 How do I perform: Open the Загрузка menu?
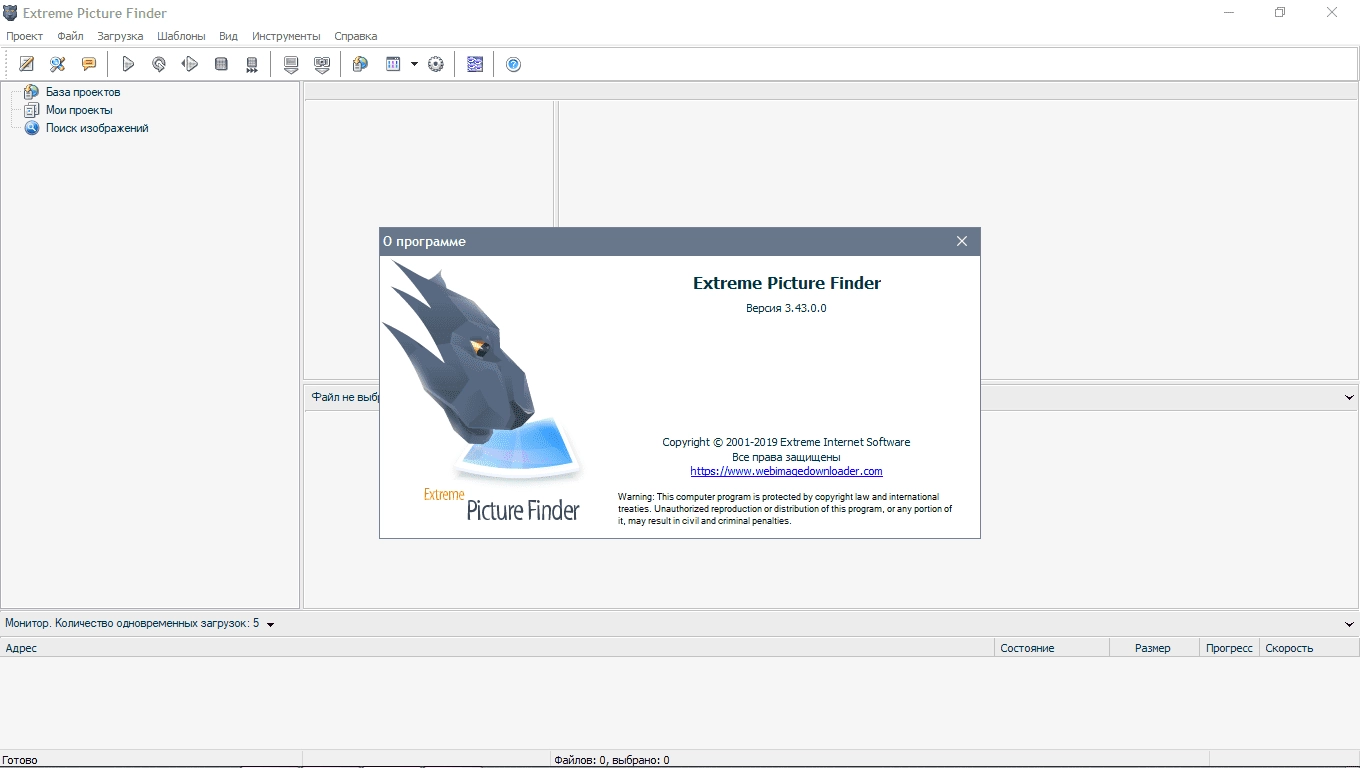(120, 36)
